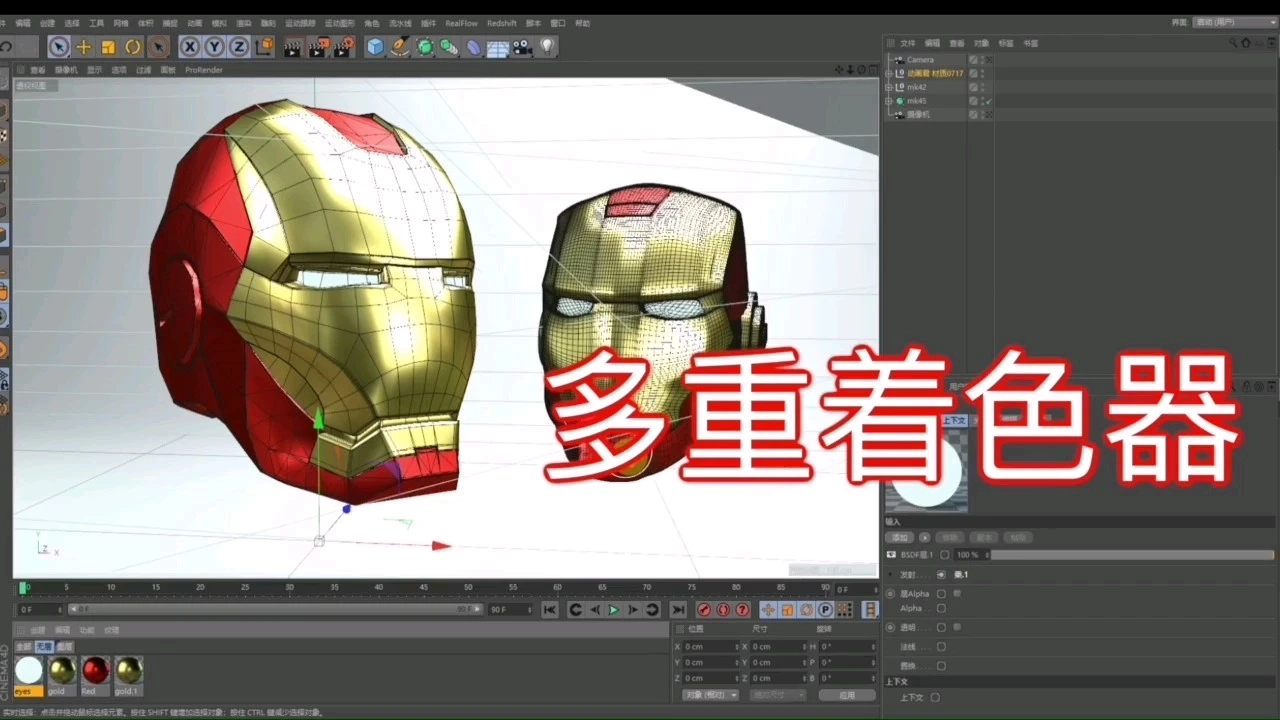1280x720 pixels.
Task: Expand the 动画盔 材质0717 object
Action: (889, 73)
